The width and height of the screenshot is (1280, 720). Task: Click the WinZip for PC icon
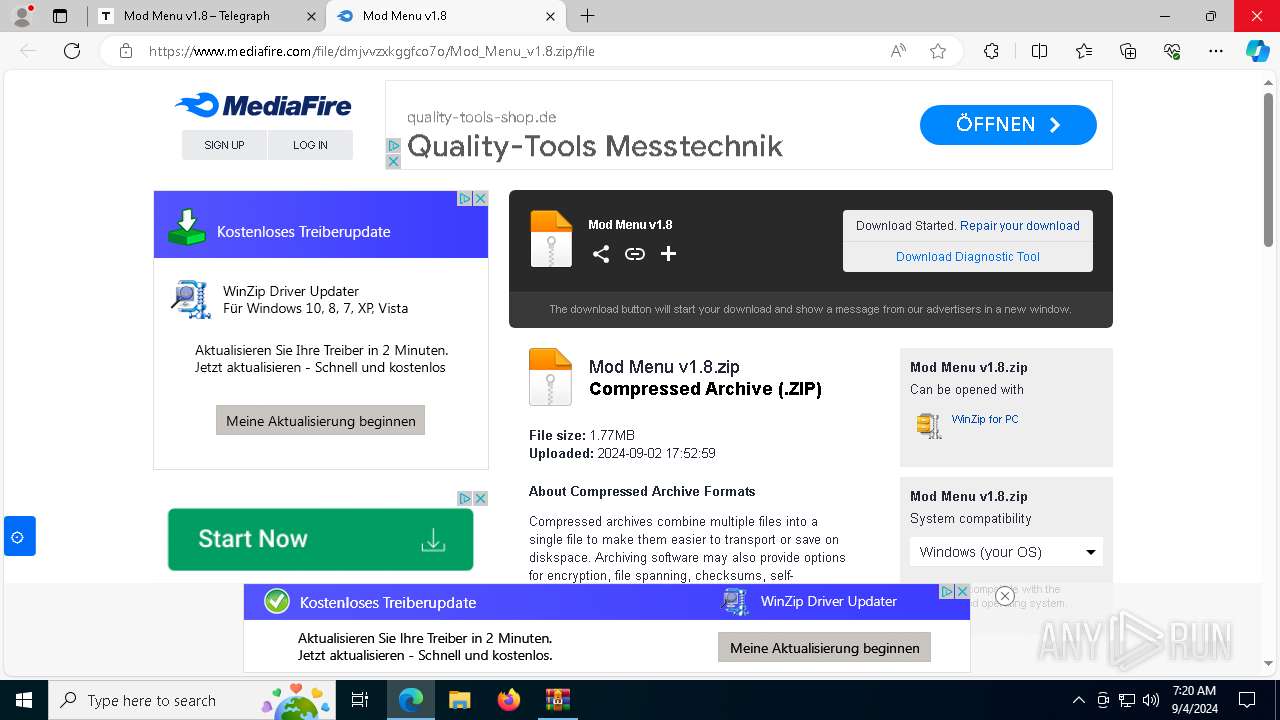(928, 425)
